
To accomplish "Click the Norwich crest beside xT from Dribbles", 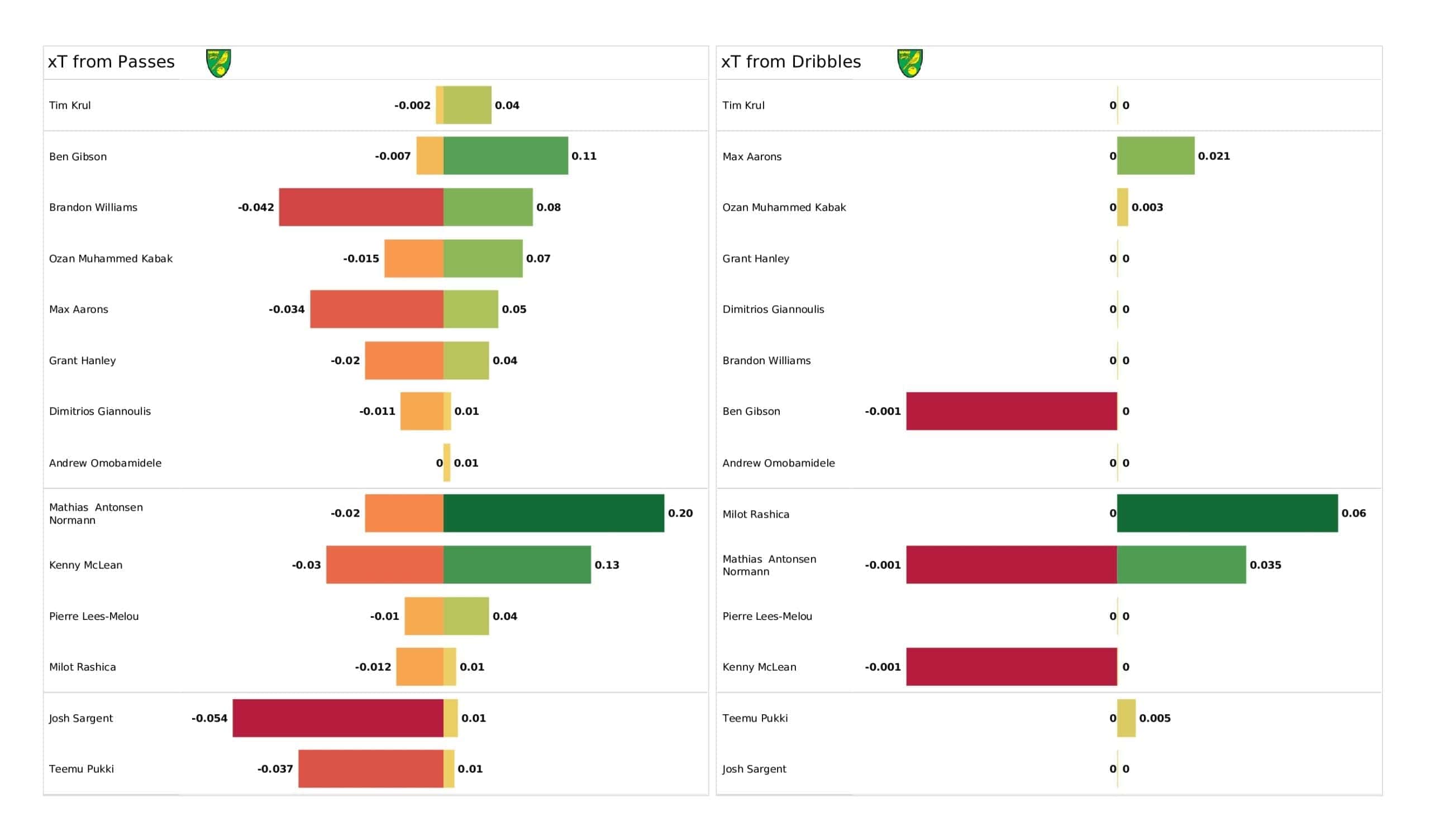I will tap(909, 63).
